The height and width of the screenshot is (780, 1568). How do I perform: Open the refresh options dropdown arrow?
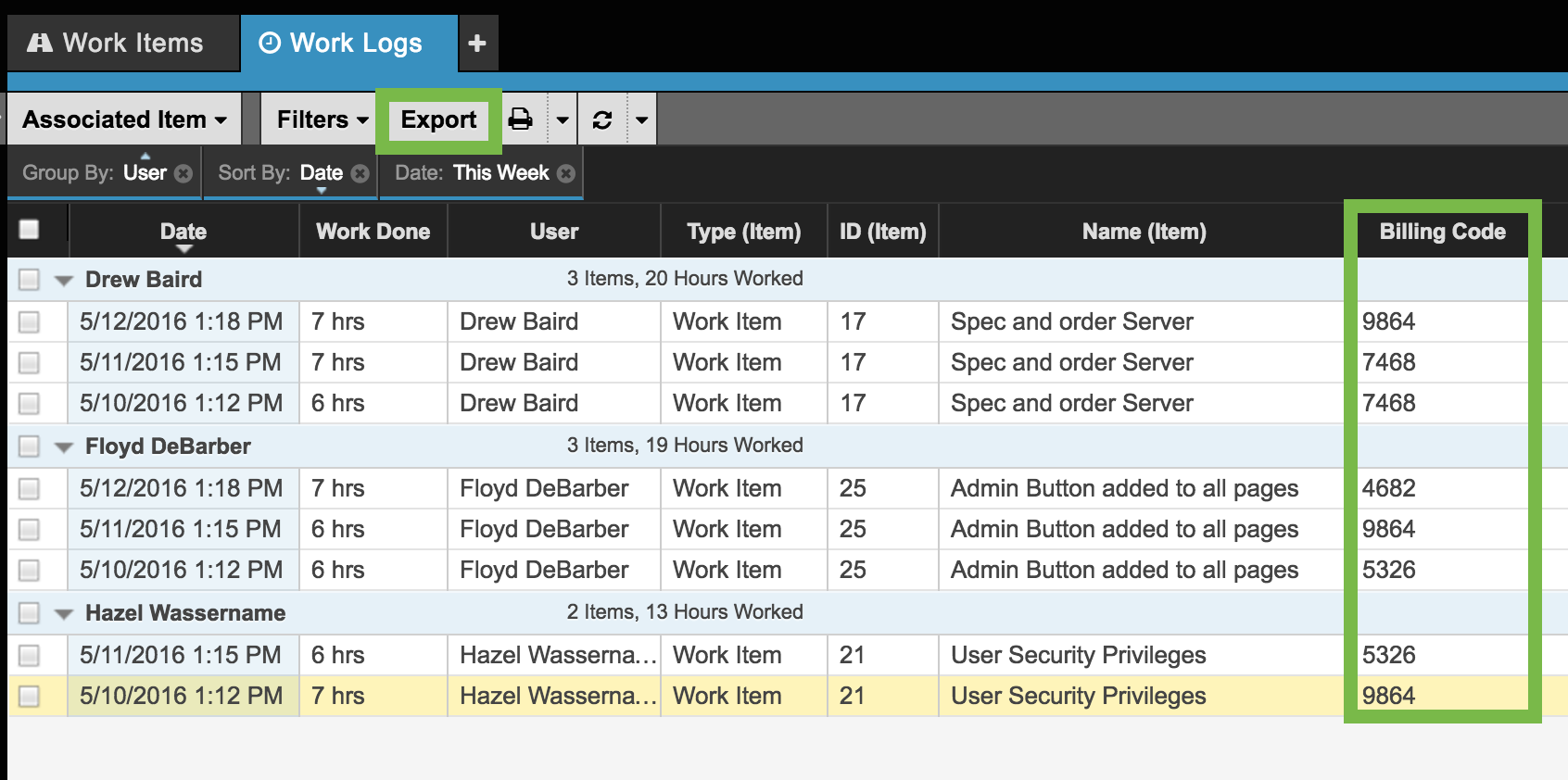(x=641, y=120)
